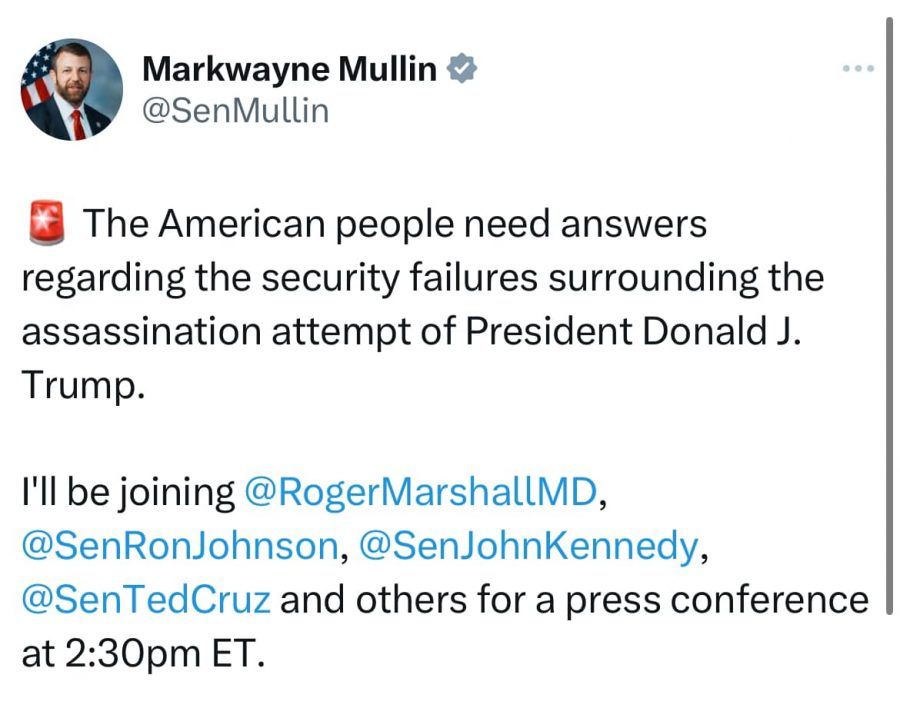Open the @SenJohnKennedy mention link

(528, 546)
